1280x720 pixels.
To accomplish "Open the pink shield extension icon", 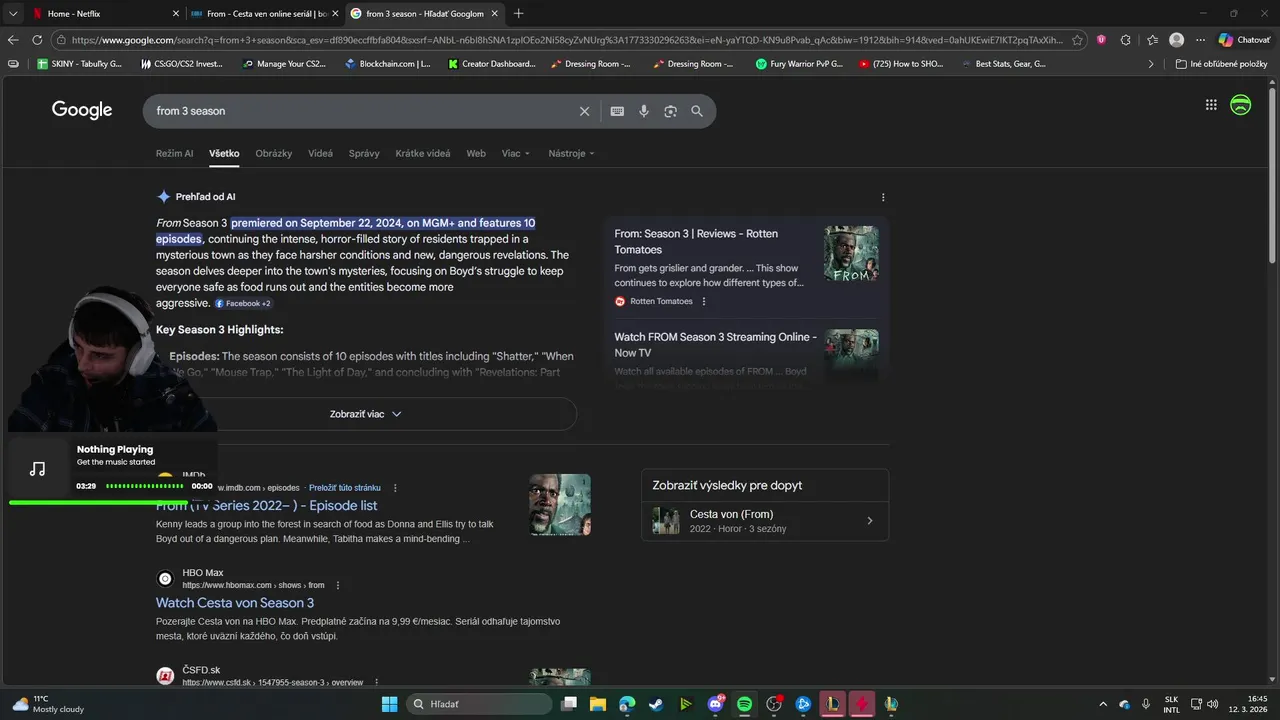I will coord(1101,40).
